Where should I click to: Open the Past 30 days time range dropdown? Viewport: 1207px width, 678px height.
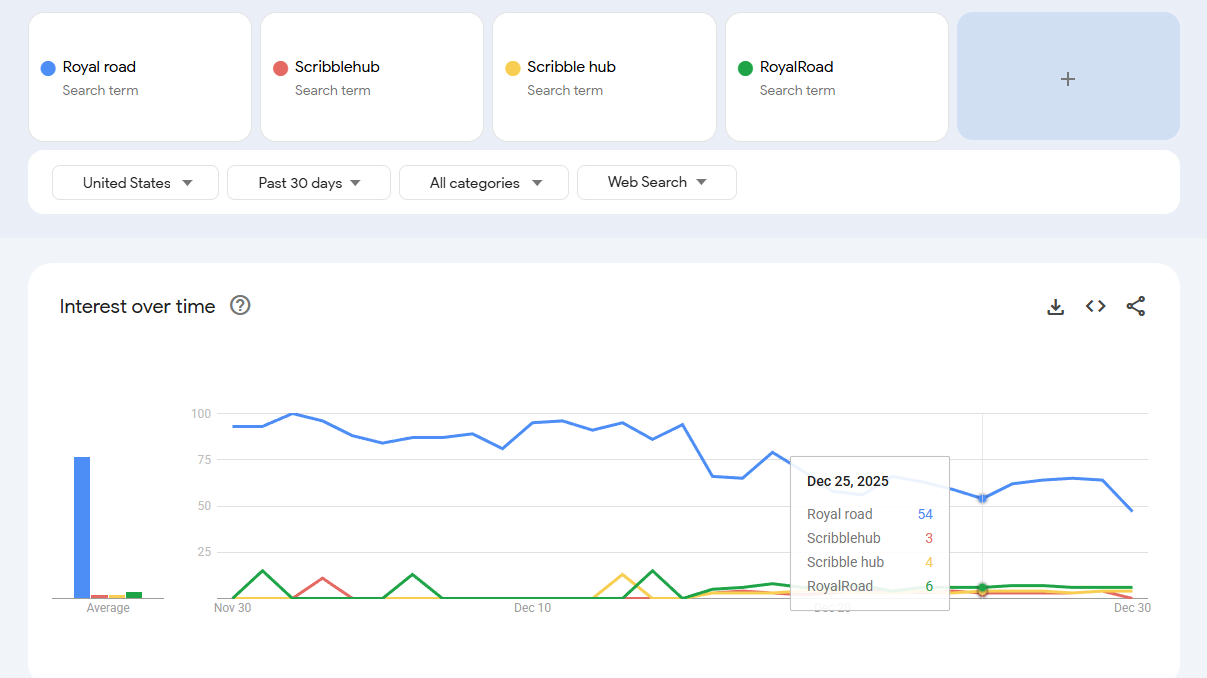coord(308,183)
